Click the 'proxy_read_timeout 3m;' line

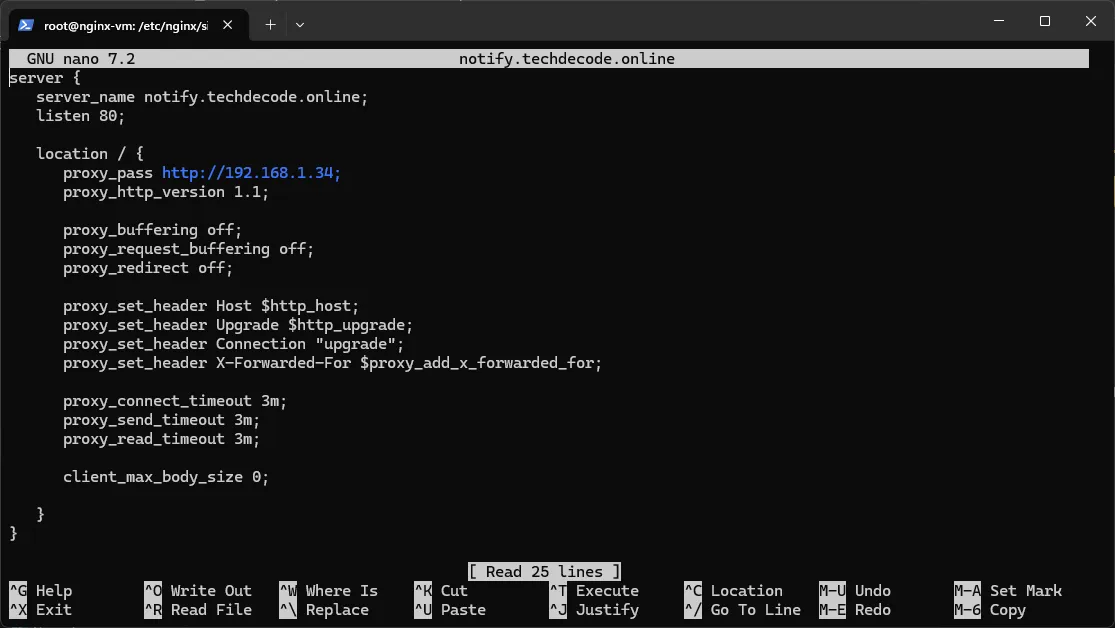[x=161, y=440]
